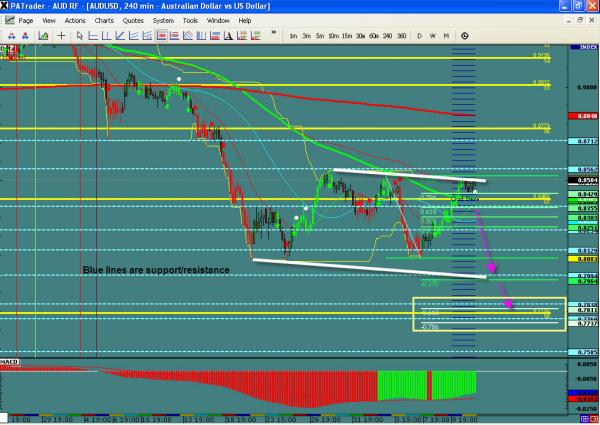Click the red 0.8848 price label
The width and height of the screenshot is (600, 425).
click(588, 116)
